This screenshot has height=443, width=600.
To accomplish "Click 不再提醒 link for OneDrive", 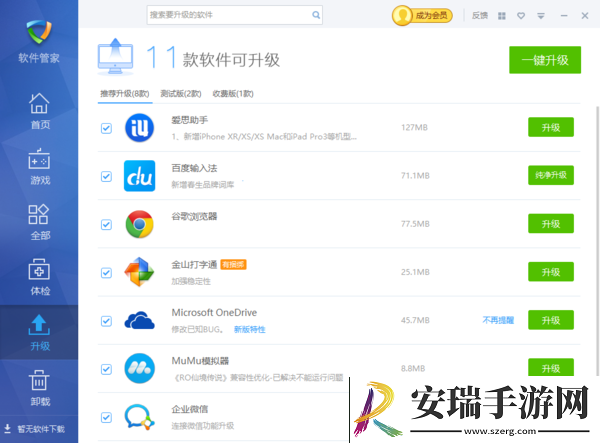I will point(498,320).
